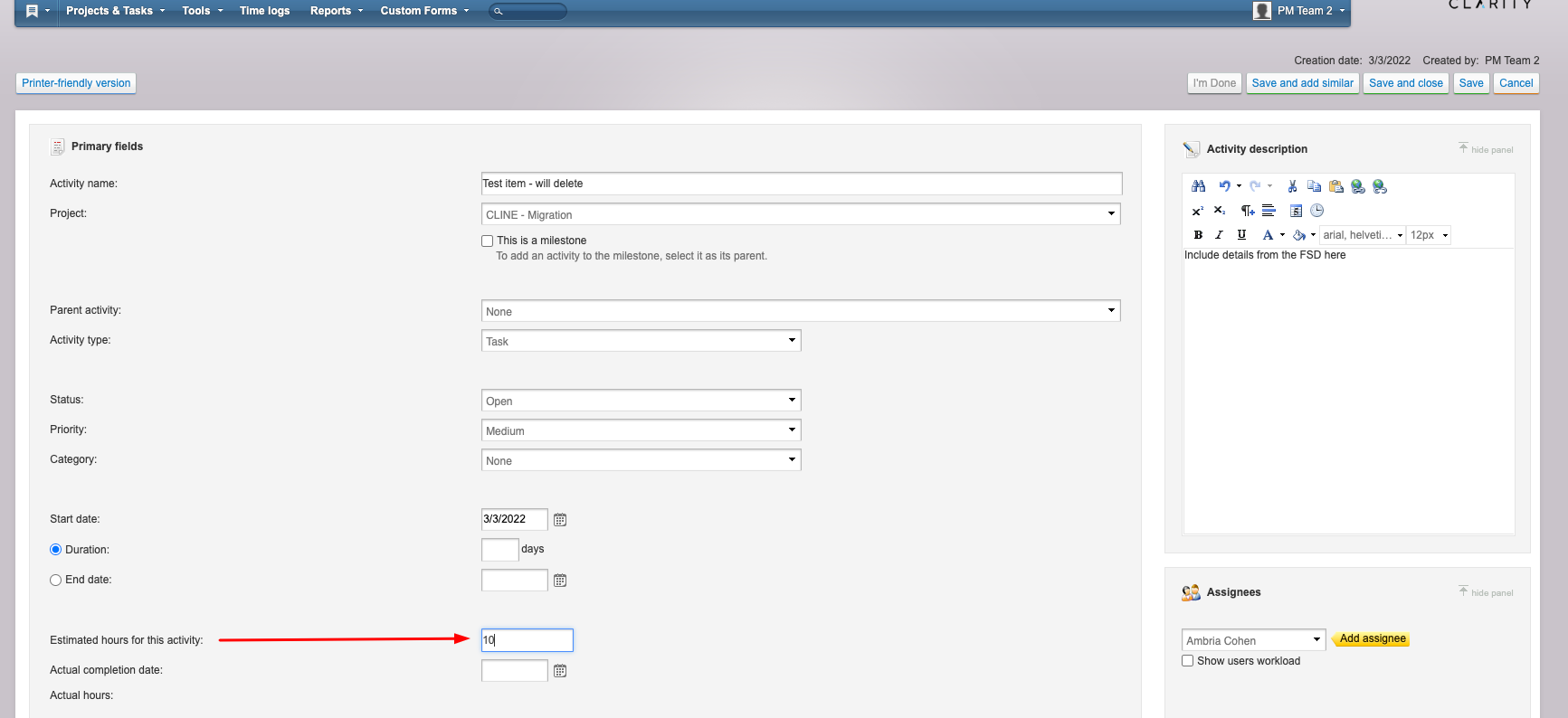1568x718 pixels.
Task: Click the Add assignee button
Action: click(x=1372, y=638)
